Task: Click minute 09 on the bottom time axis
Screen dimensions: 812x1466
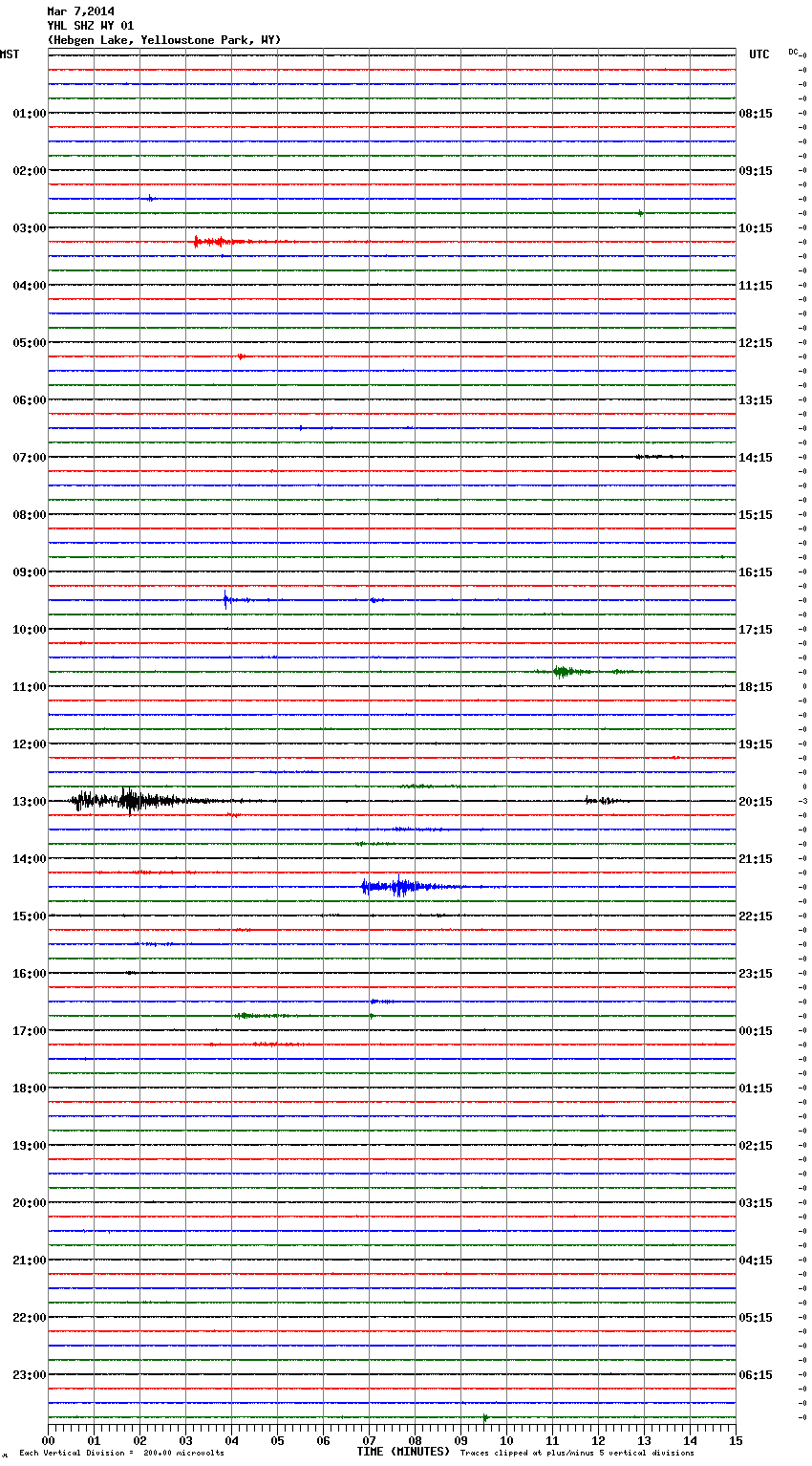Action: 460,1440
